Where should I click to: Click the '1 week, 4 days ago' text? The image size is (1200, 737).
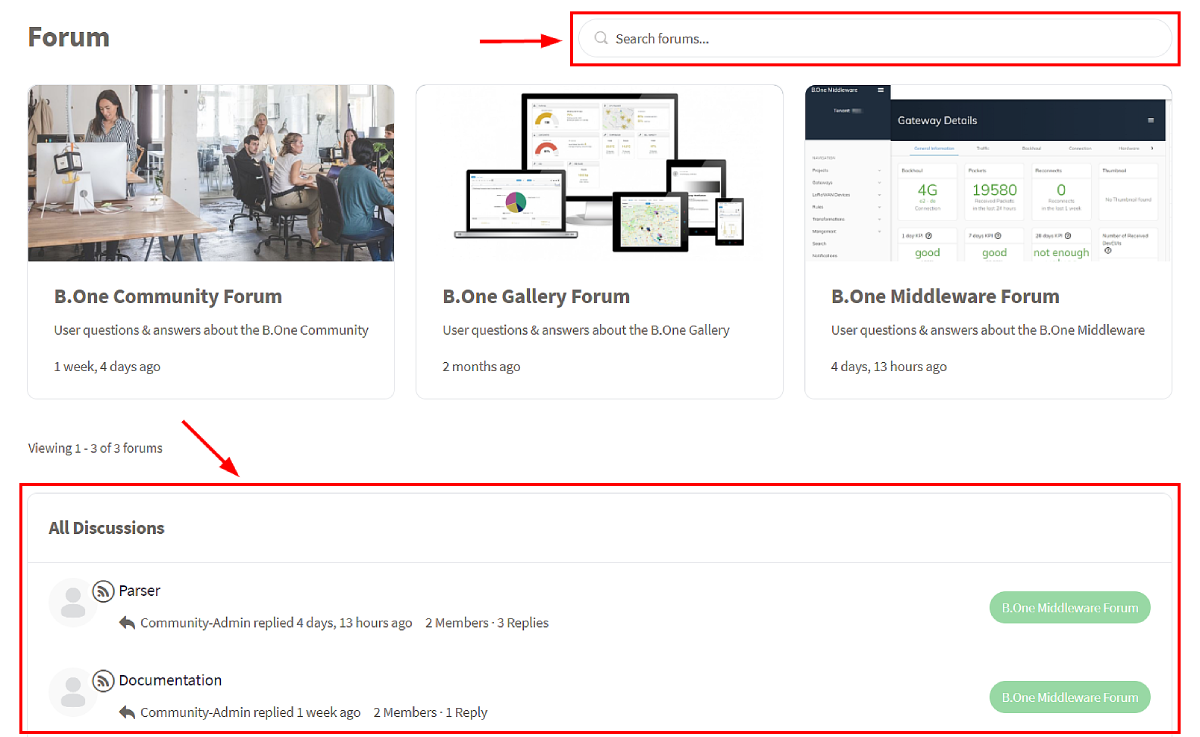[x=107, y=367]
